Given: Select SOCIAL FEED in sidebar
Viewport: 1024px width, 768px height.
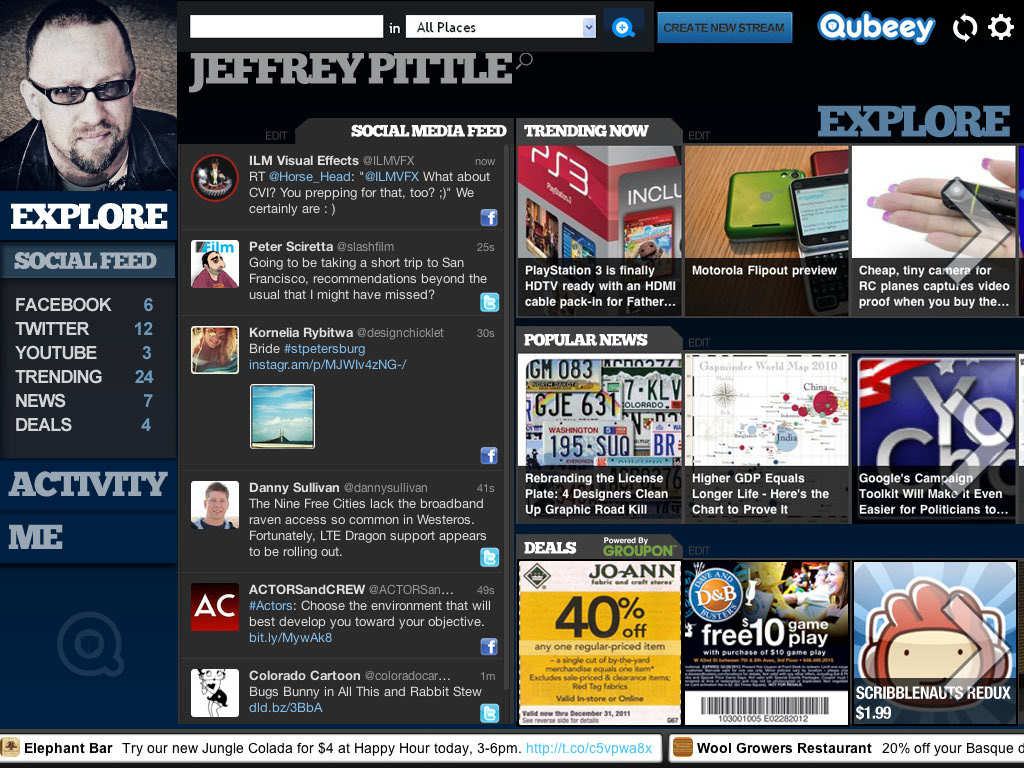Looking at the screenshot, I should pyautogui.click(x=88, y=261).
